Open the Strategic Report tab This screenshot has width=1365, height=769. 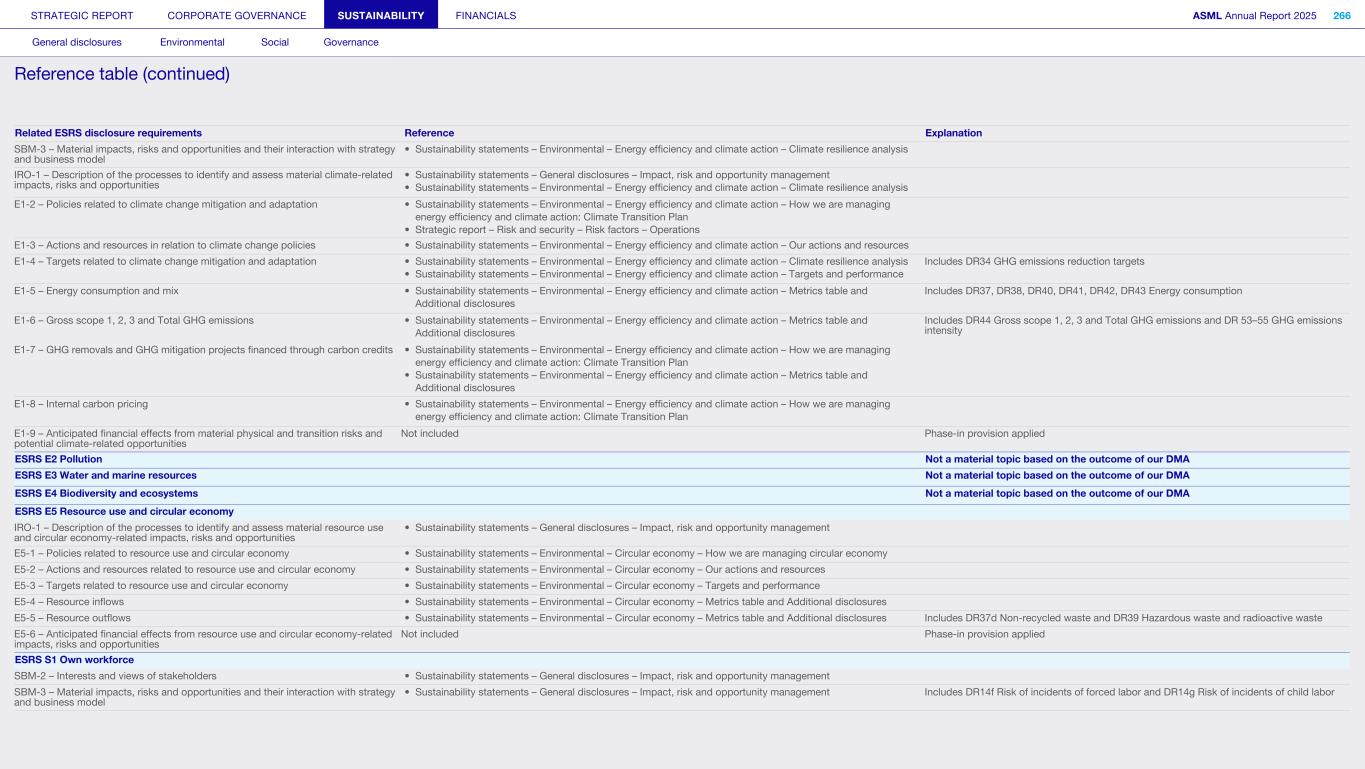click(x=82, y=15)
